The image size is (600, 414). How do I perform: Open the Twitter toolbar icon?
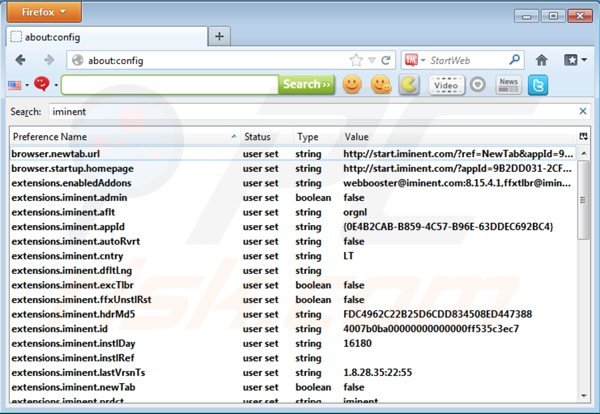coord(538,85)
